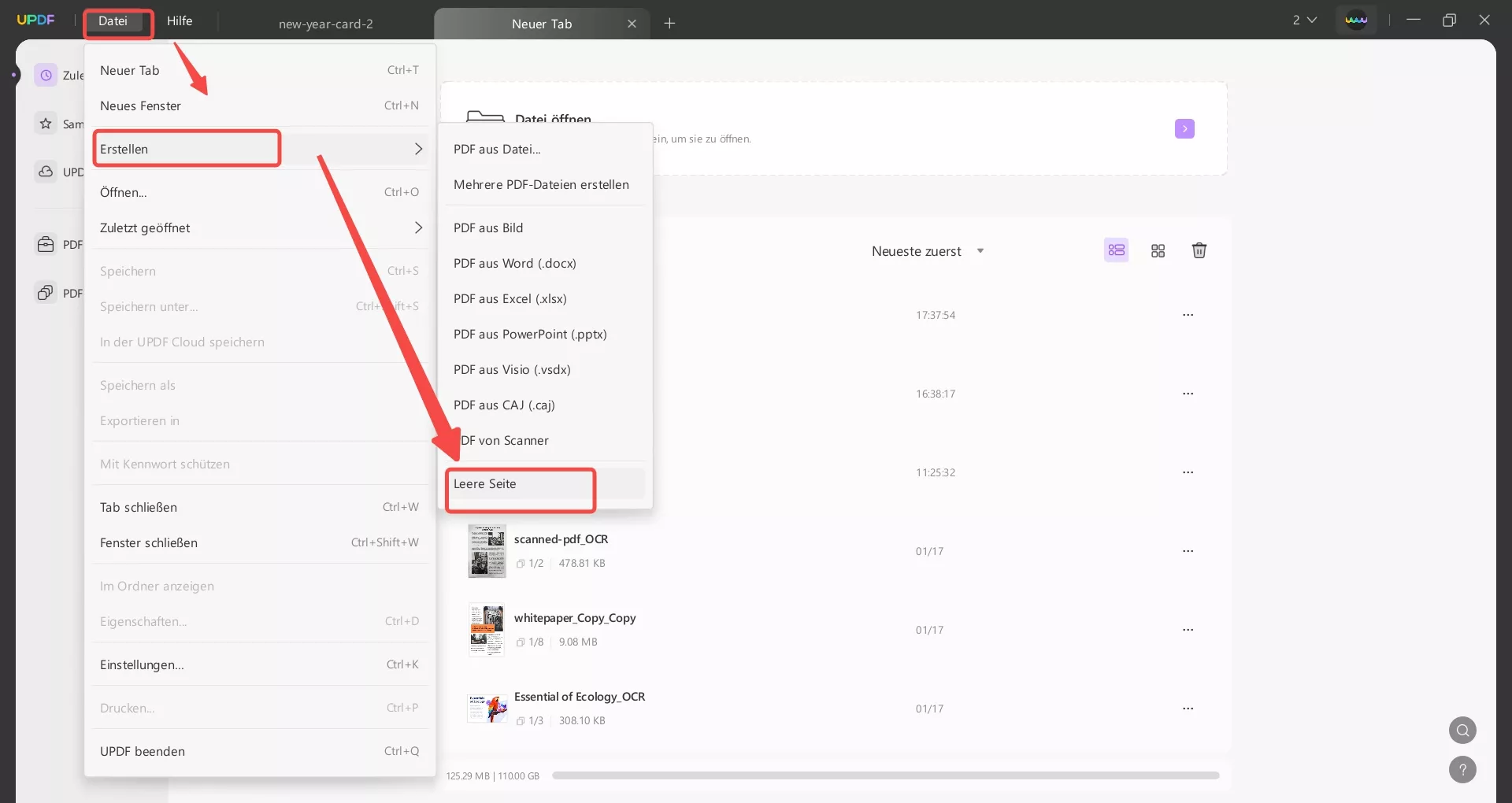Choose PDF aus Visio (.vsdx)
This screenshot has width=1512, height=803.
(x=545, y=369)
